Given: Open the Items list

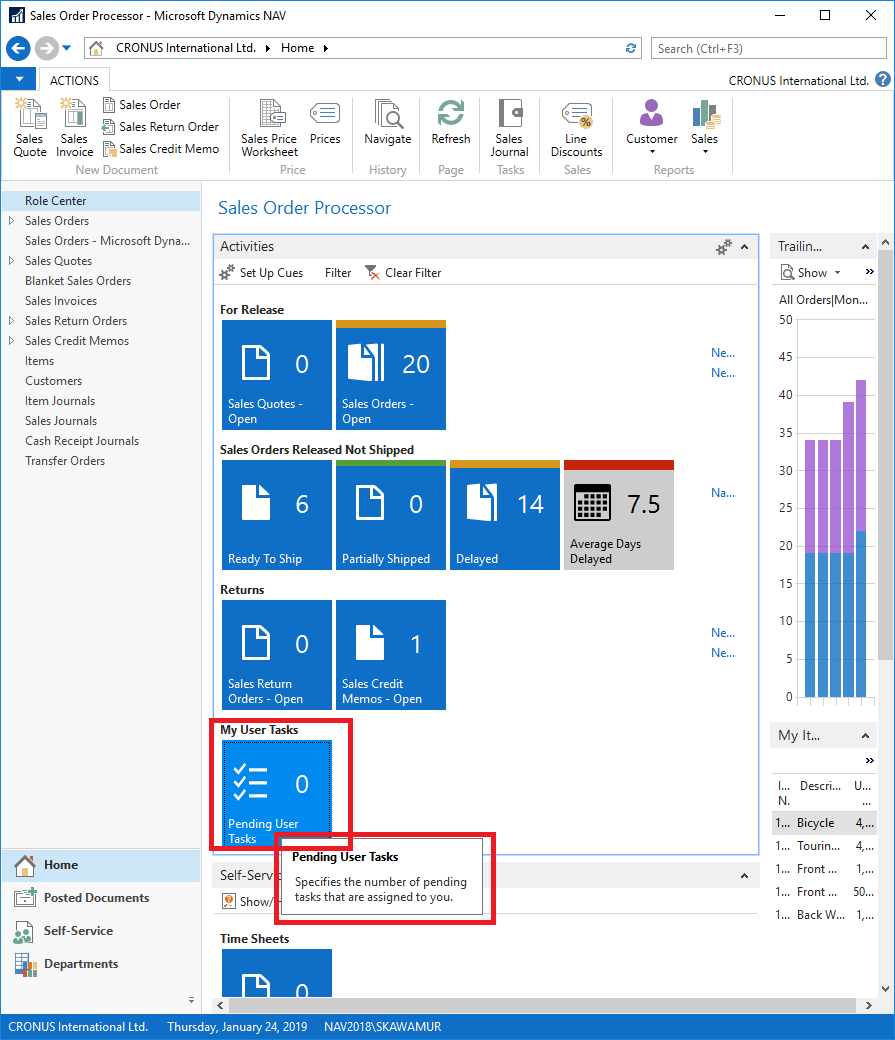Looking at the screenshot, I should point(40,361).
